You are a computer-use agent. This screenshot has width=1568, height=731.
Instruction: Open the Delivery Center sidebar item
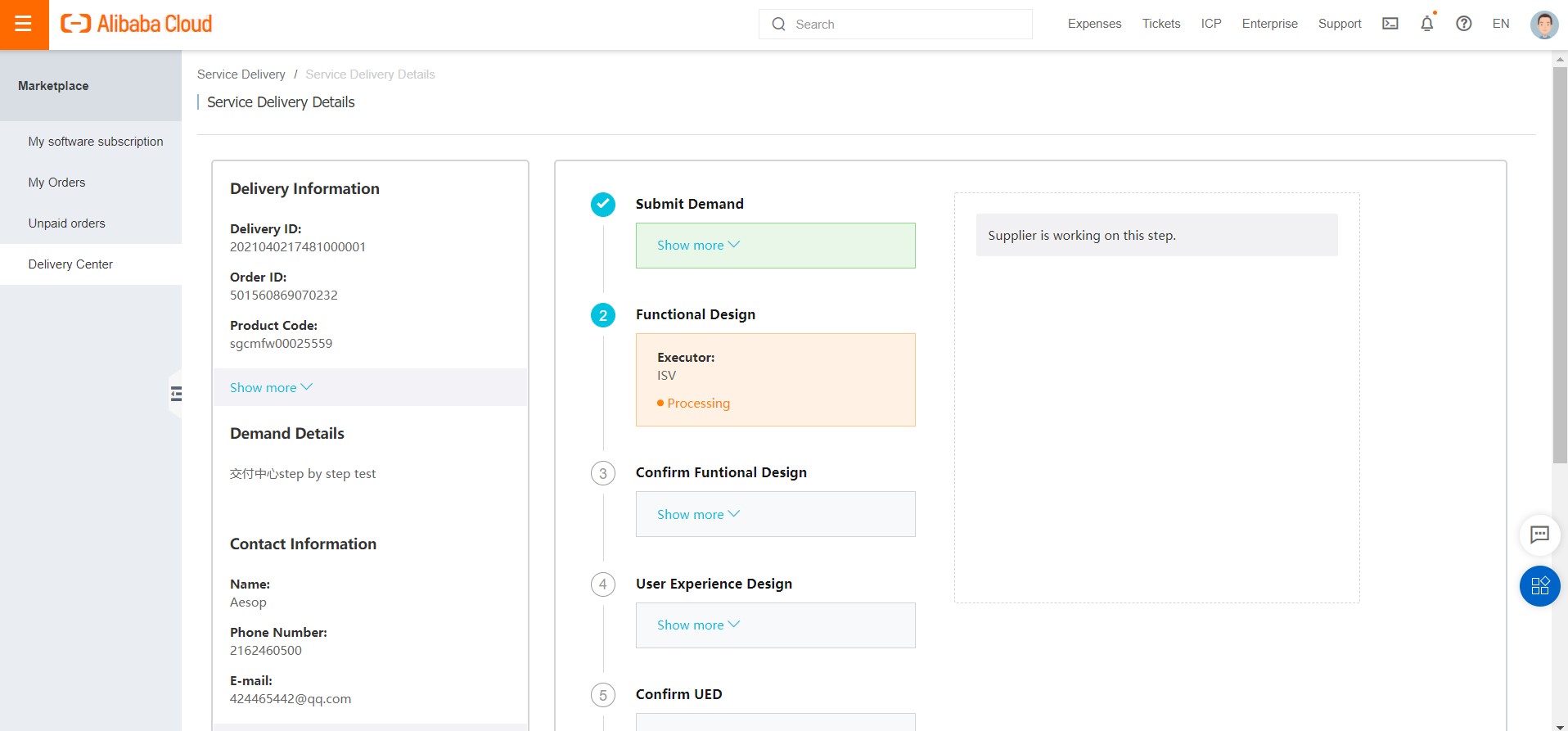[x=70, y=264]
